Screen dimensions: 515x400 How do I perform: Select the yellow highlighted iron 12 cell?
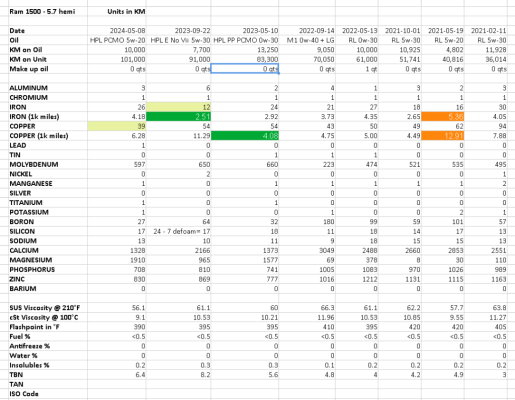(x=178, y=107)
